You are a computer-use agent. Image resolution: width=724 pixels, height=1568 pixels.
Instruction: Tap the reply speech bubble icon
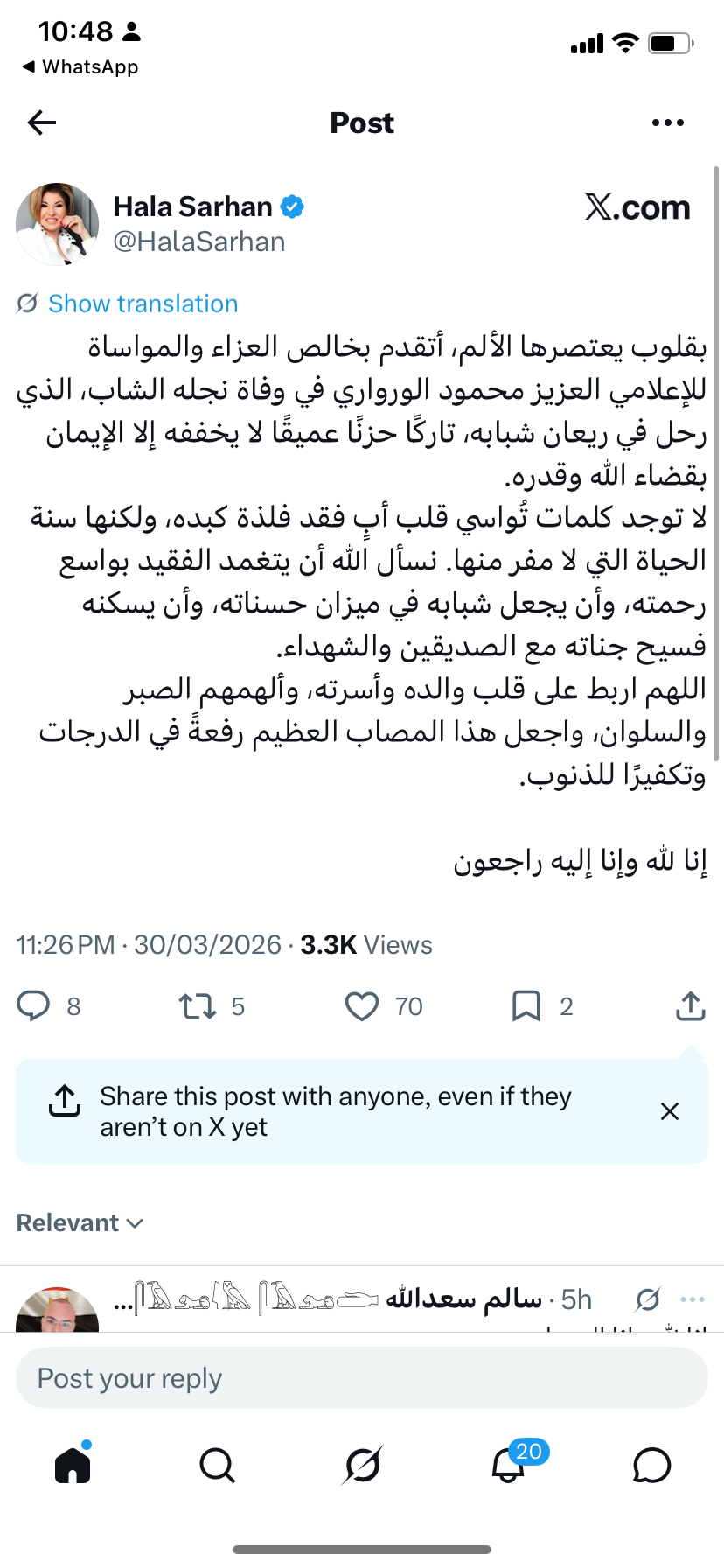pyautogui.click(x=34, y=1006)
